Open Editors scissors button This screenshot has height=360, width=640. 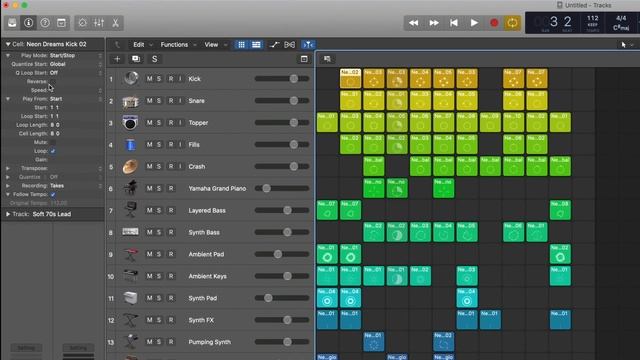point(116,23)
